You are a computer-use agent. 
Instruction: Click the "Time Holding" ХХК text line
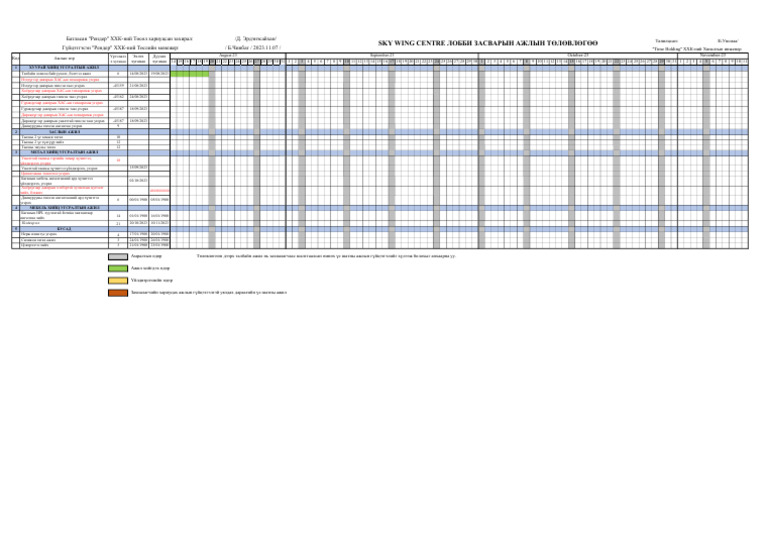tap(696, 49)
